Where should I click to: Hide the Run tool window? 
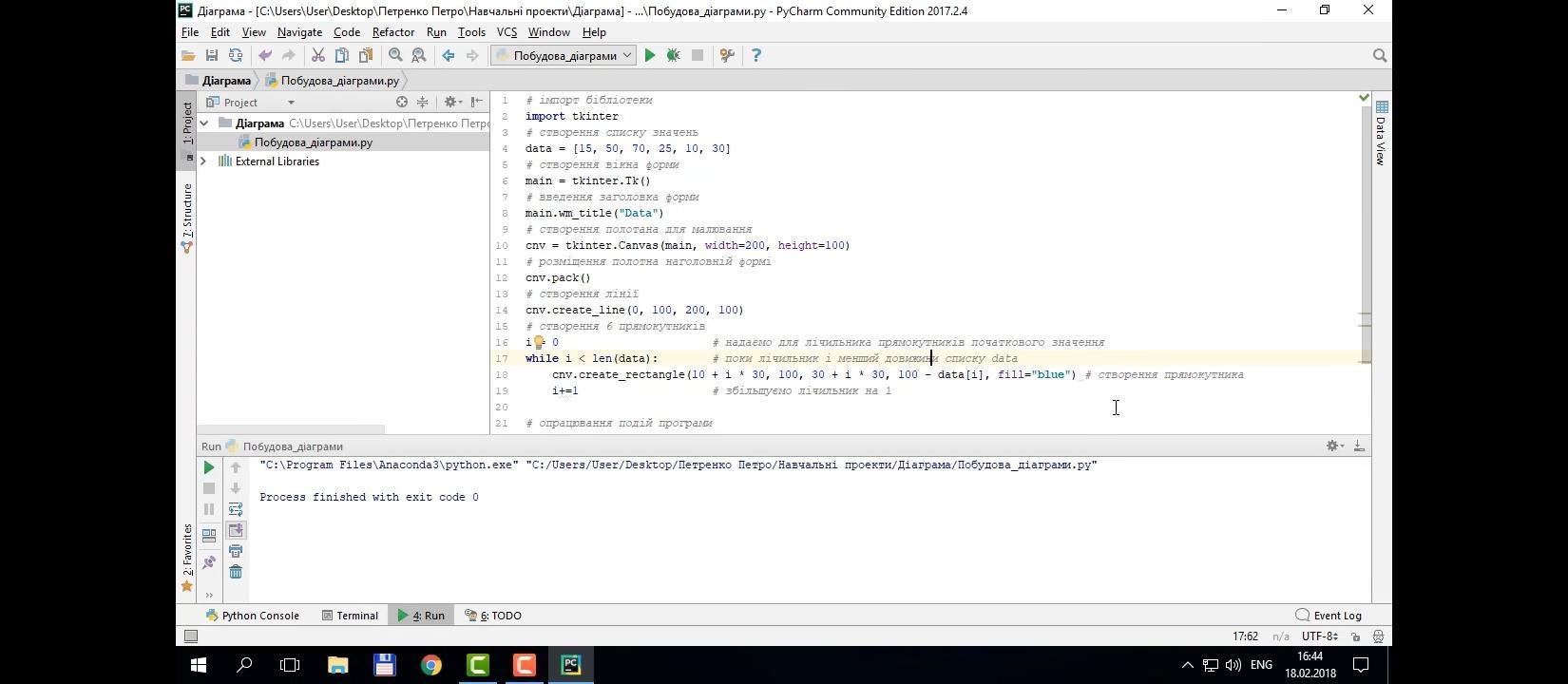pyautogui.click(x=1359, y=446)
